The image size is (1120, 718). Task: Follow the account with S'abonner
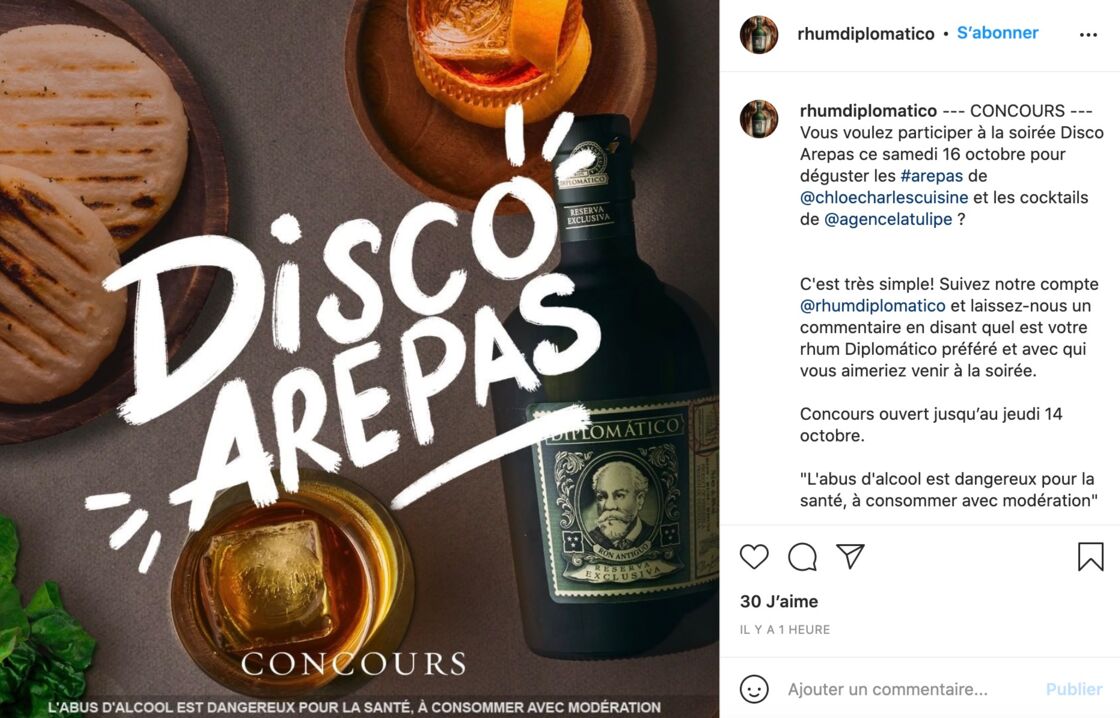[997, 33]
